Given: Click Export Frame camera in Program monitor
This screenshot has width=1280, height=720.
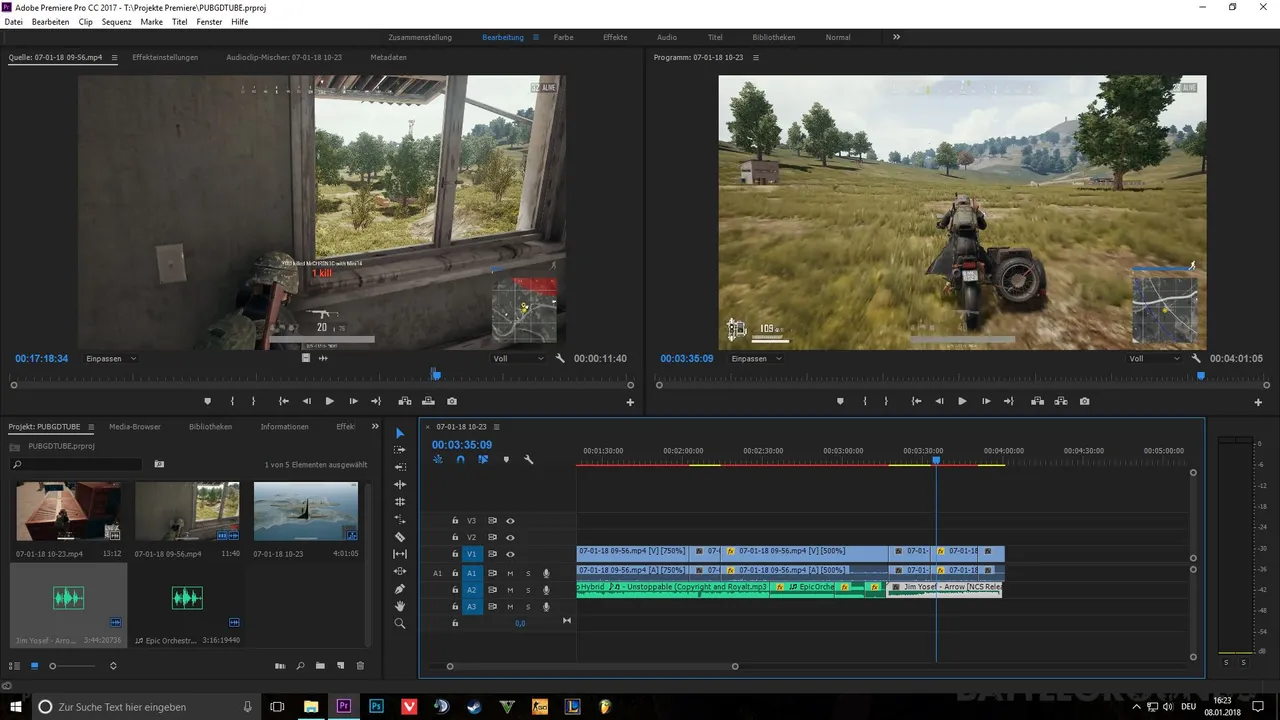Looking at the screenshot, I should pyautogui.click(x=1085, y=401).
